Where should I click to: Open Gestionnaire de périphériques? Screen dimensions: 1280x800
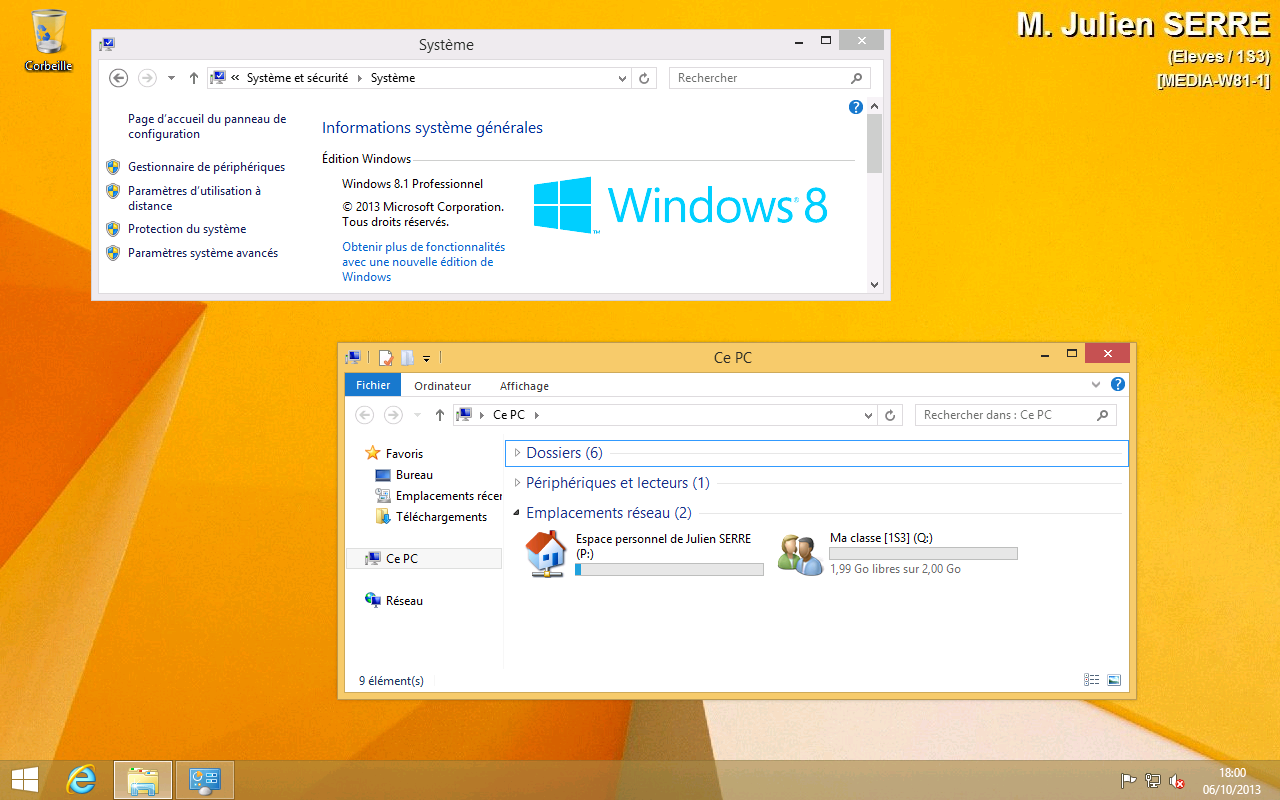[206, 167]
